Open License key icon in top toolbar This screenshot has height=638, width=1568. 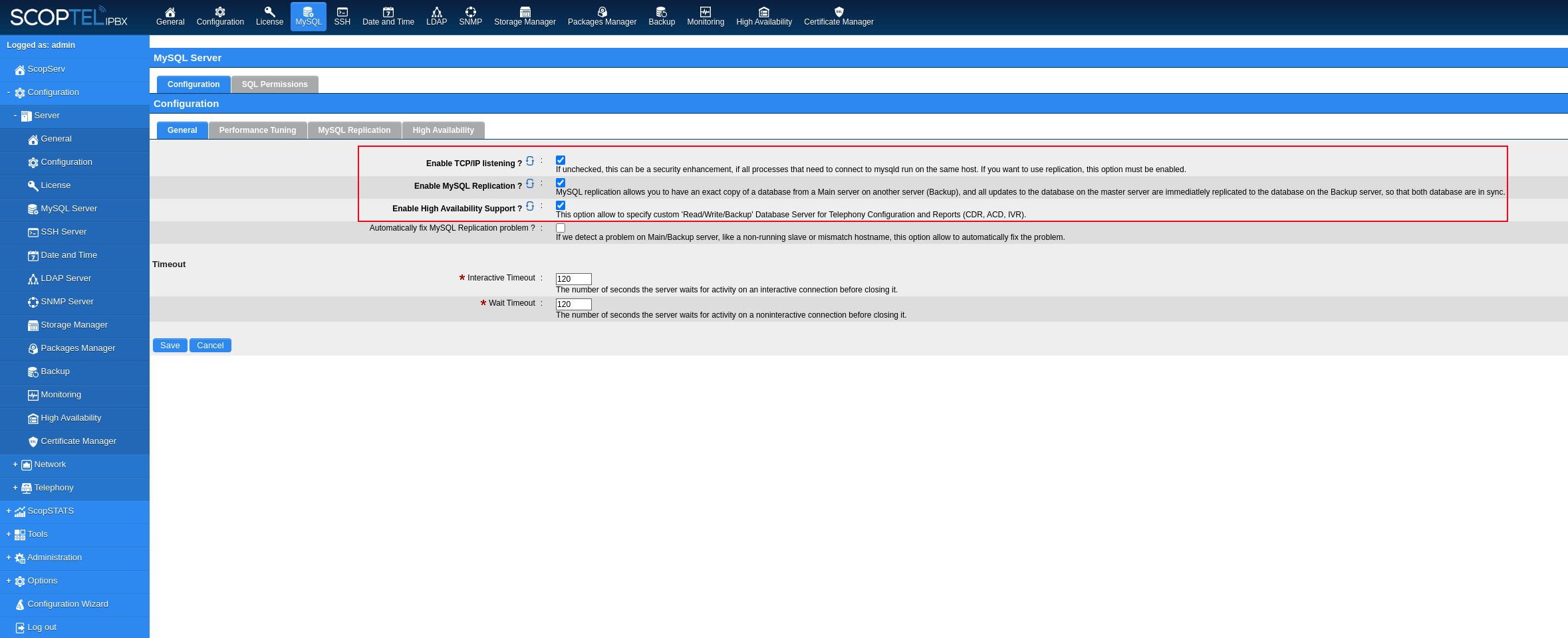coord(269,17)
